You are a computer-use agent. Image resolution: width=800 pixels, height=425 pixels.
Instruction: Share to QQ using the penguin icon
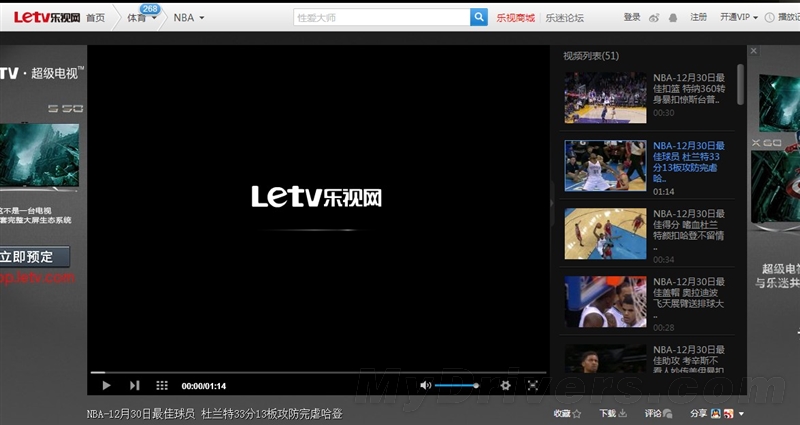tap(716, 413)
